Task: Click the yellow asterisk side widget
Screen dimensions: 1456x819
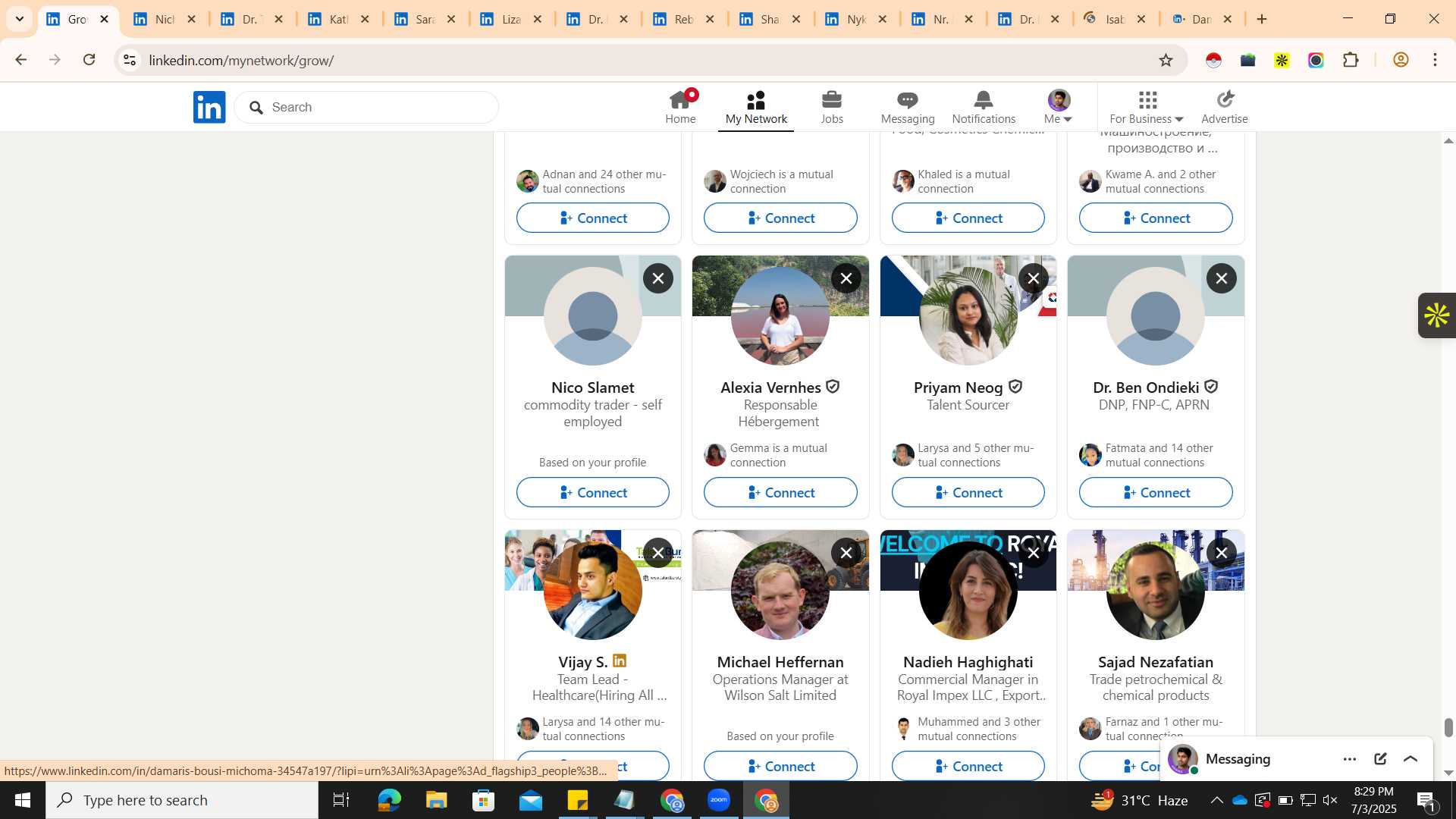Action: [1436, 315]
